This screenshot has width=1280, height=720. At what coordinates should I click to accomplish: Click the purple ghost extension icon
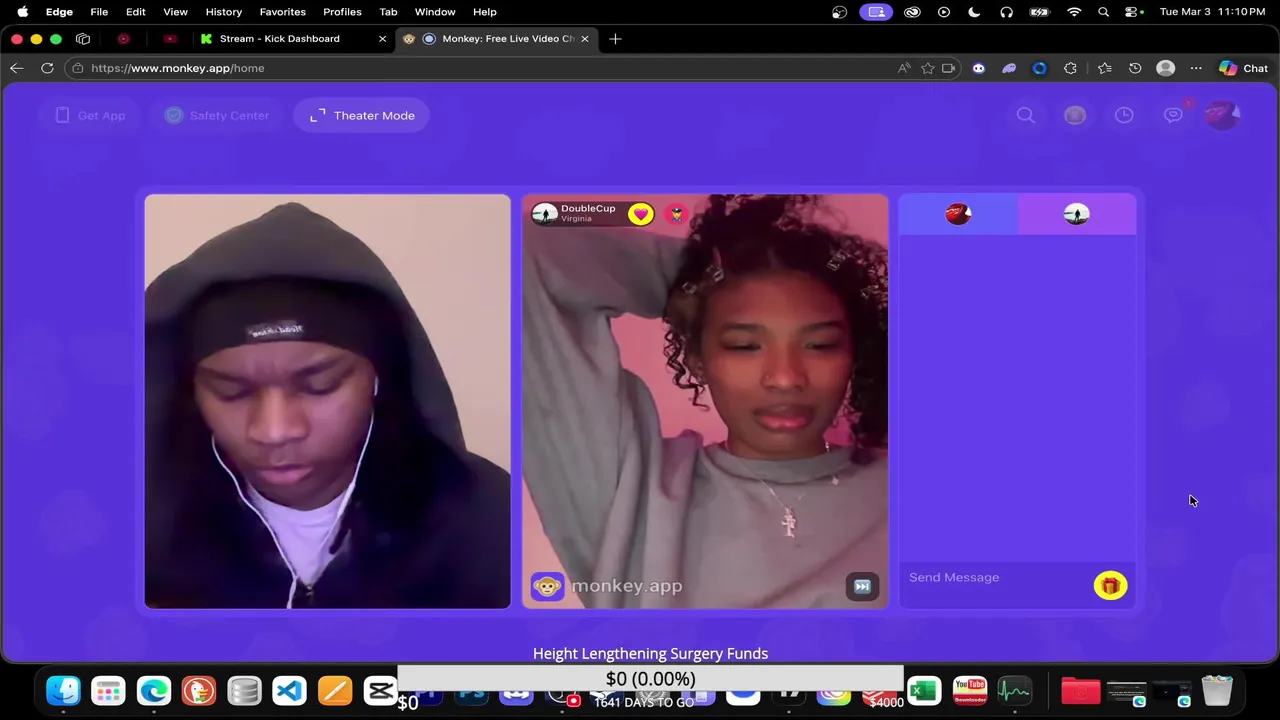(1009, 68)
